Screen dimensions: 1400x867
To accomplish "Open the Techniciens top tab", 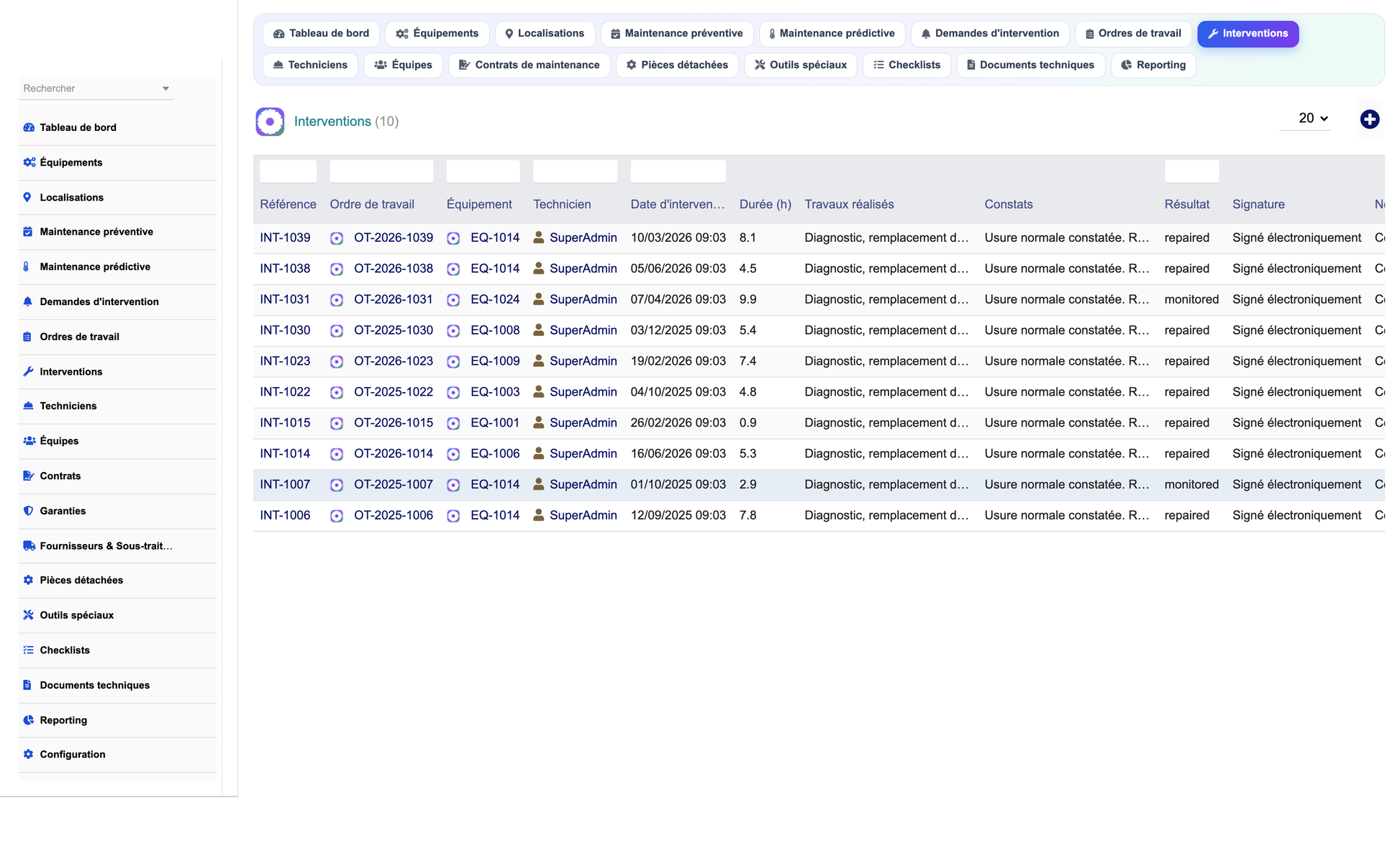I will 310,65.
